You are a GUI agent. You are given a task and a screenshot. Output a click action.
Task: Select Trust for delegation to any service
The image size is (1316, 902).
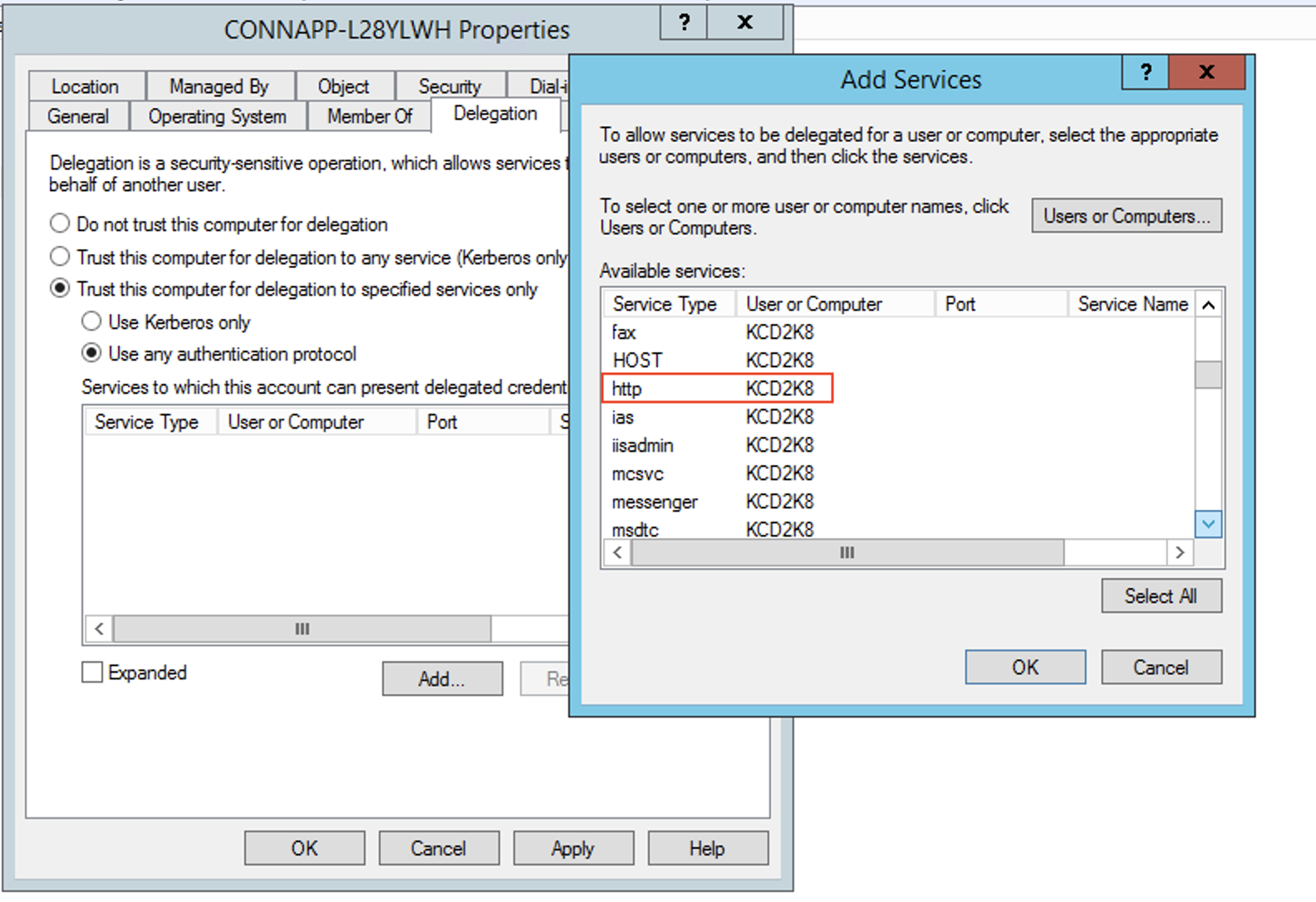pyautogui.click(x=60, y=257)
